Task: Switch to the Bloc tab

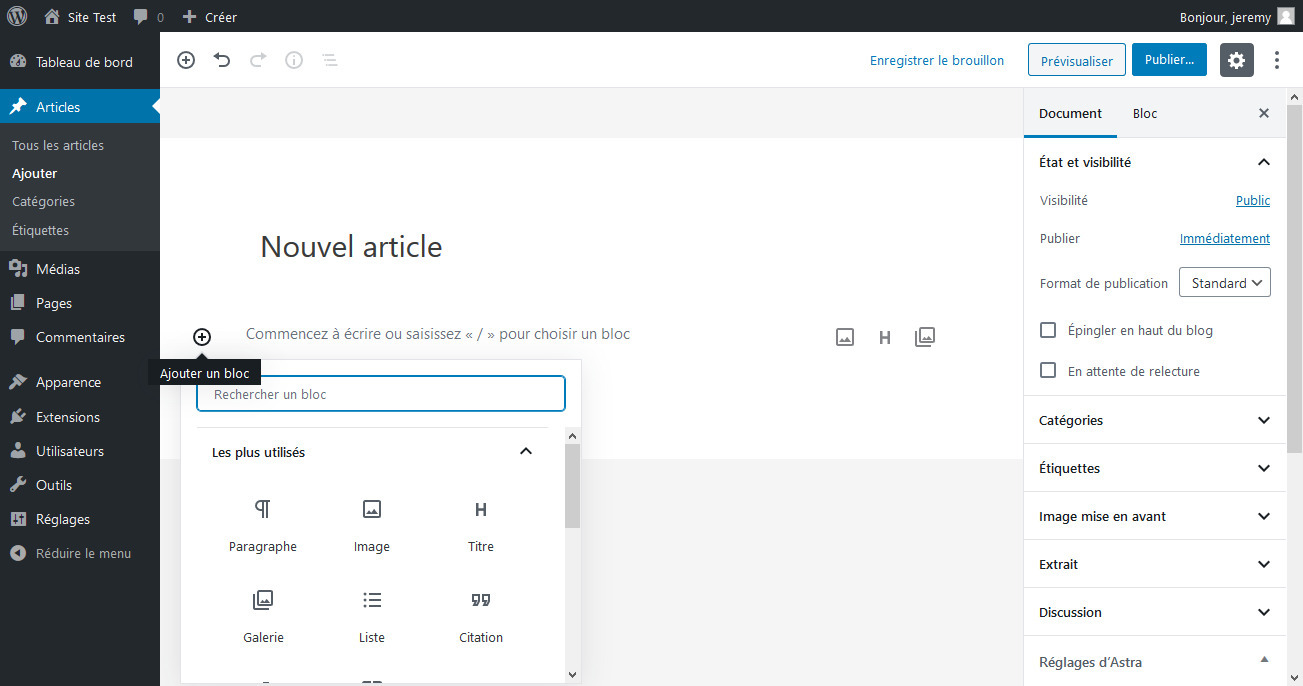Action: click(1145, 113)
